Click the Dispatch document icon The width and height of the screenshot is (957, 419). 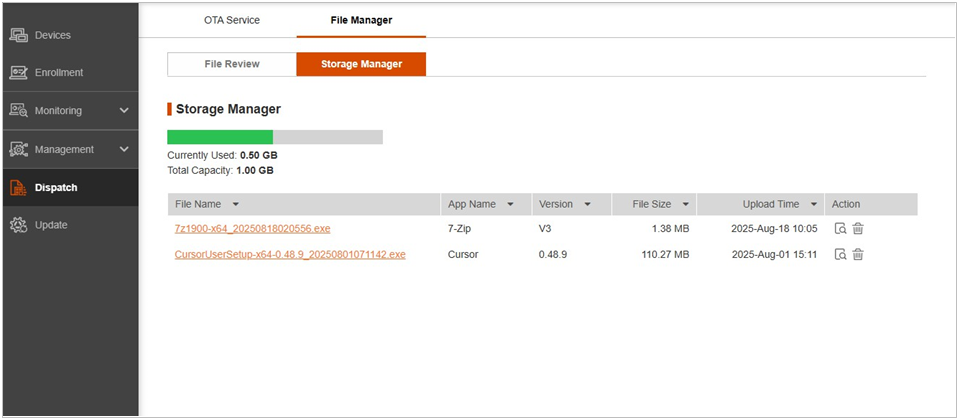(x=18, y=188)
